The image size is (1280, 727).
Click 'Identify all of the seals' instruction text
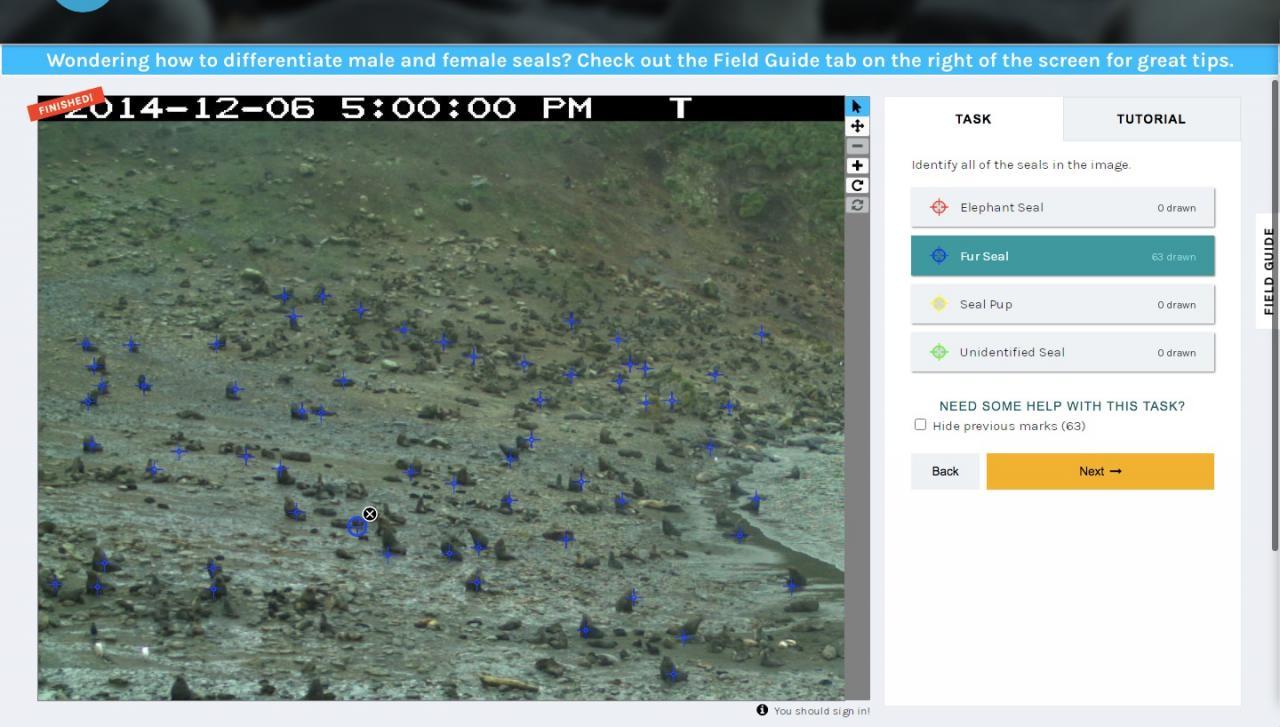(x=1021, y=165)
